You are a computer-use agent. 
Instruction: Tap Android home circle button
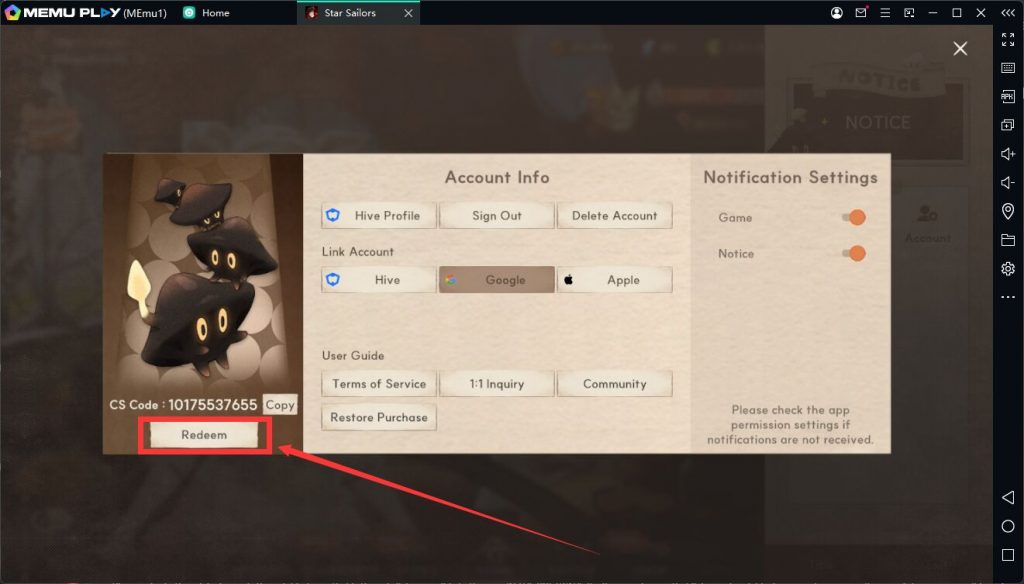[x=1008, y=527]
